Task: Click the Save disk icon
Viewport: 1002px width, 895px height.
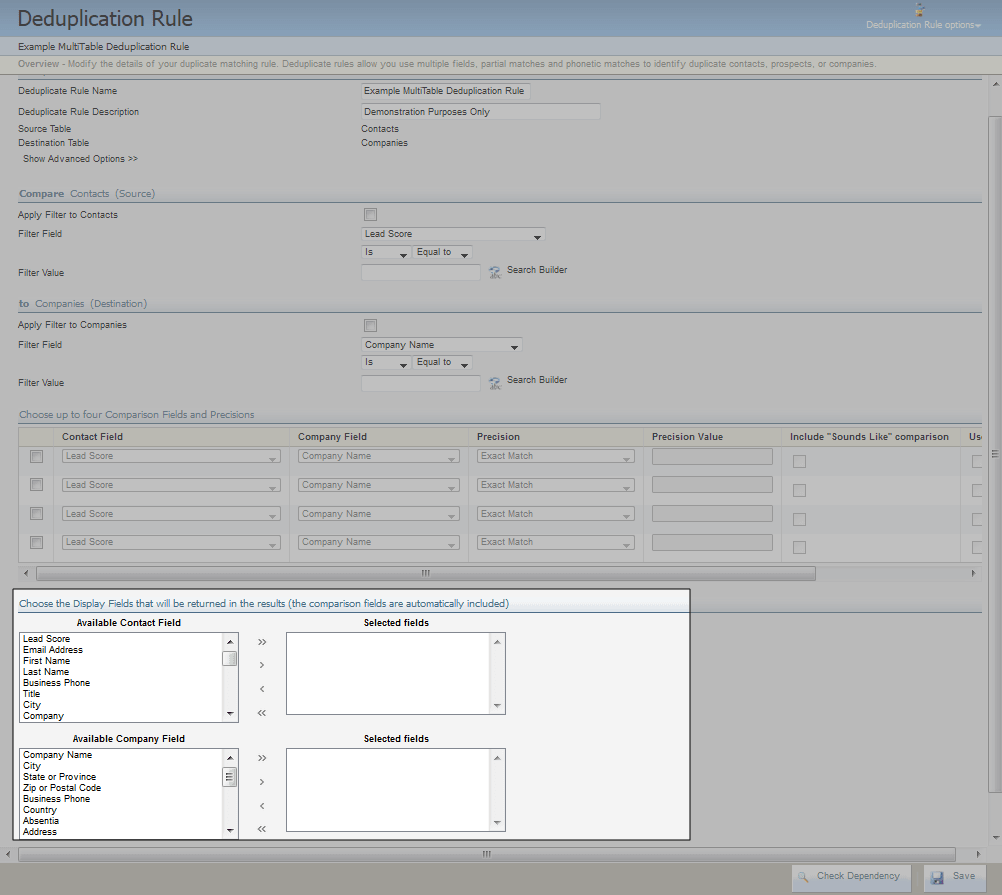Action: [x=937, y=878]
